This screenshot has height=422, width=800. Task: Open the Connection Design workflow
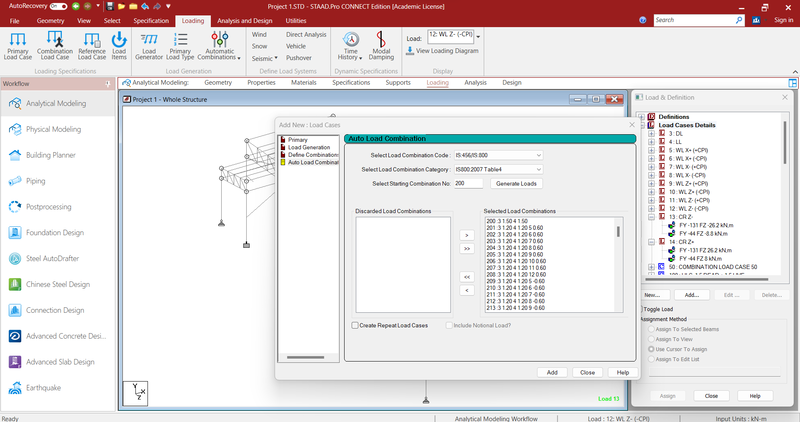(x=55, y=310)
